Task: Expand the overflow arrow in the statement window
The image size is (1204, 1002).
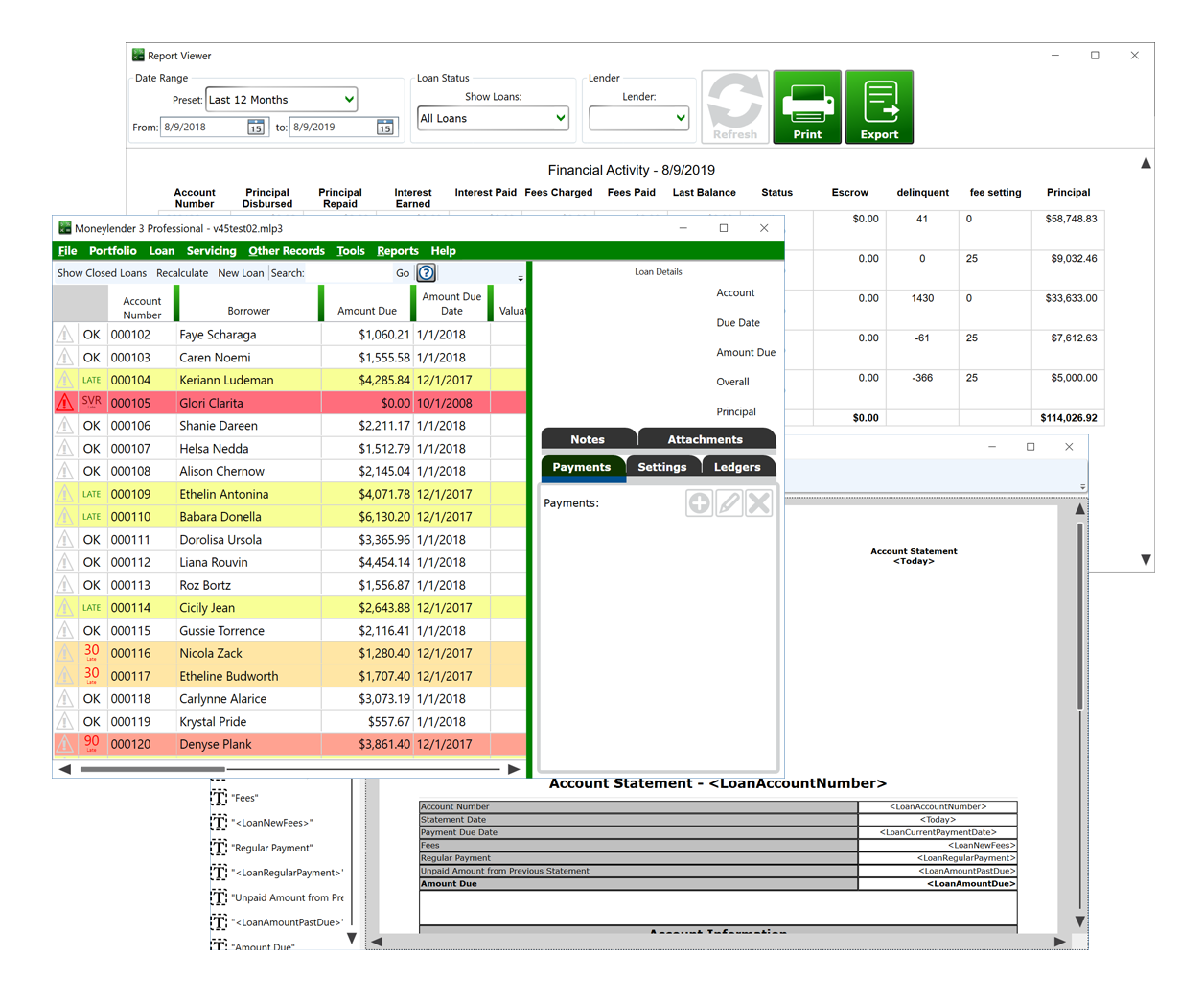Action: (x=1082, y=487)
